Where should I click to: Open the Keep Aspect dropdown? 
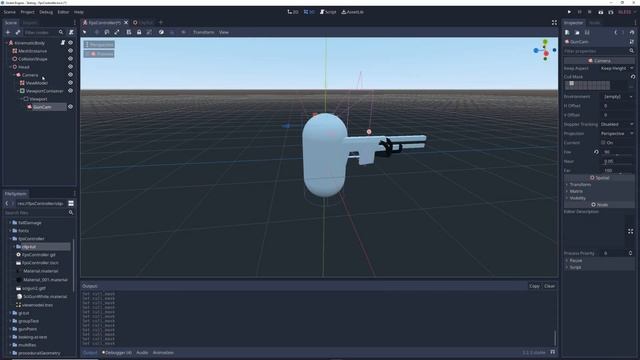click(617, 68)
